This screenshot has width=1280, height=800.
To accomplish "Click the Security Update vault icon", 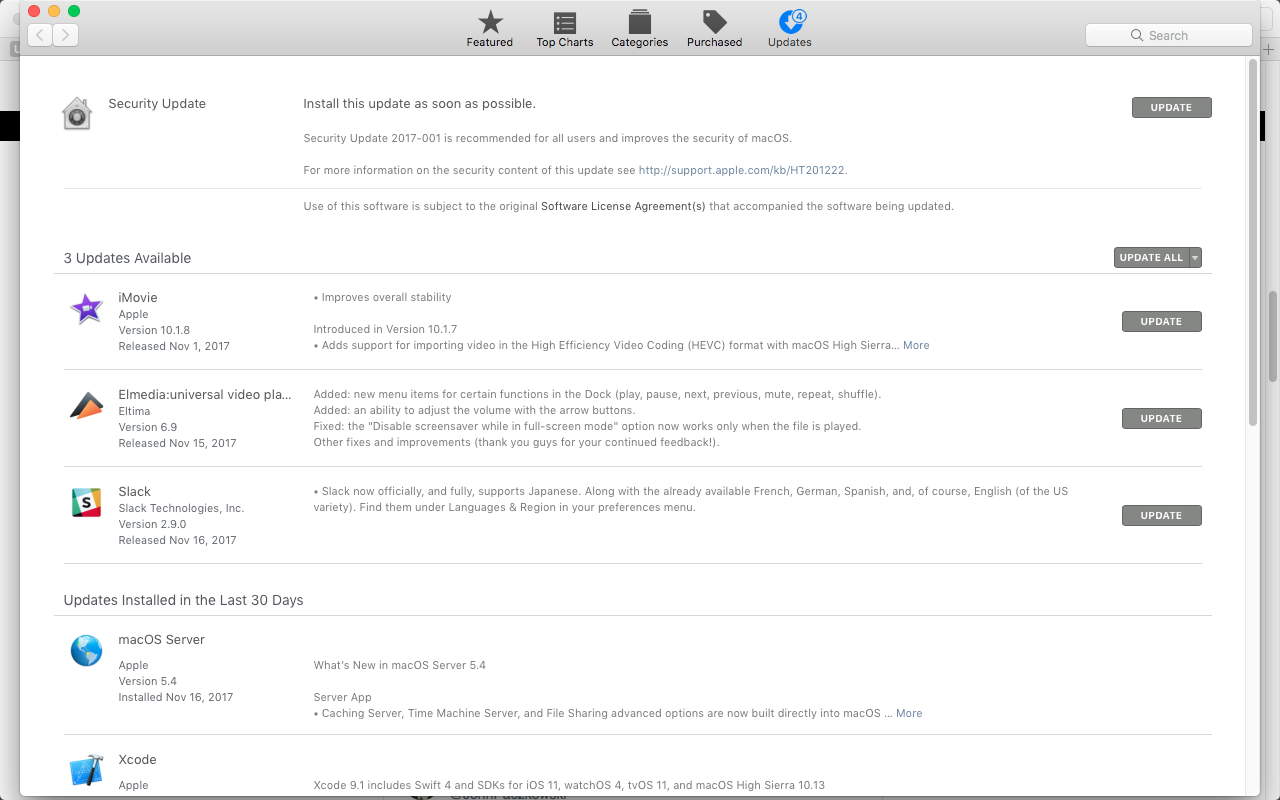I will pos(77,113).
